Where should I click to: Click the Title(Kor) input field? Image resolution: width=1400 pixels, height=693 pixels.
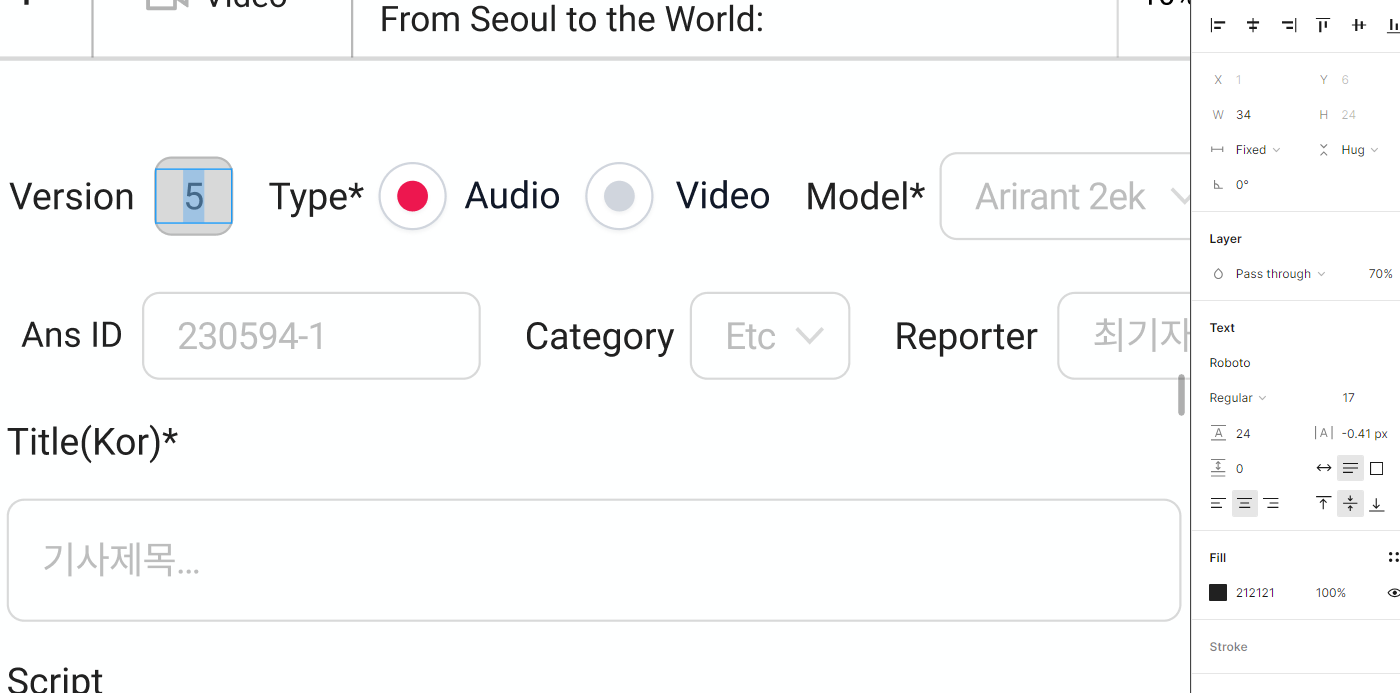point(594,560)
